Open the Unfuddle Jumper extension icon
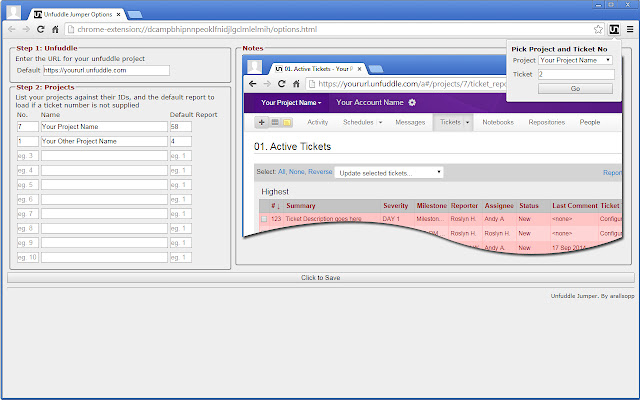Screen dimensions: 640x400 tap(614, 29)
